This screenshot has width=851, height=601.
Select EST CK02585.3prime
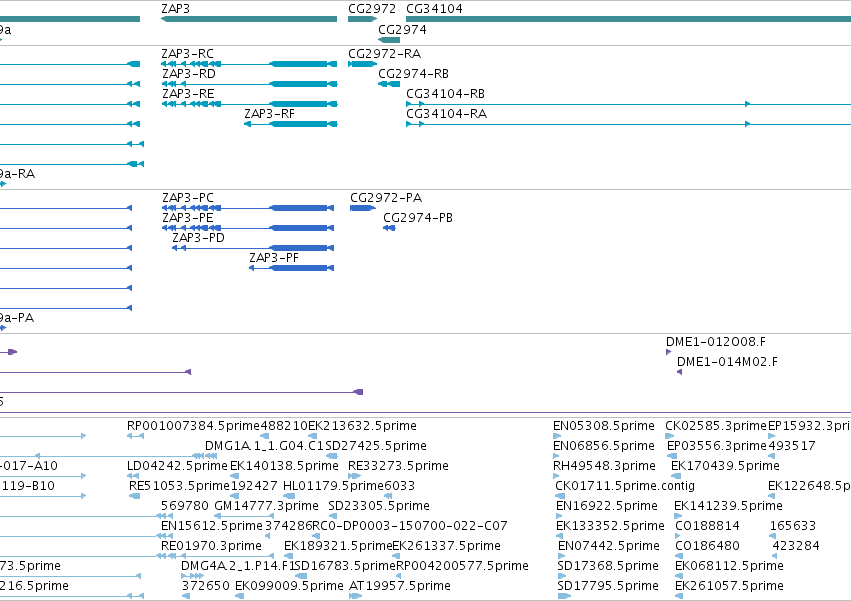pos(716,426)
